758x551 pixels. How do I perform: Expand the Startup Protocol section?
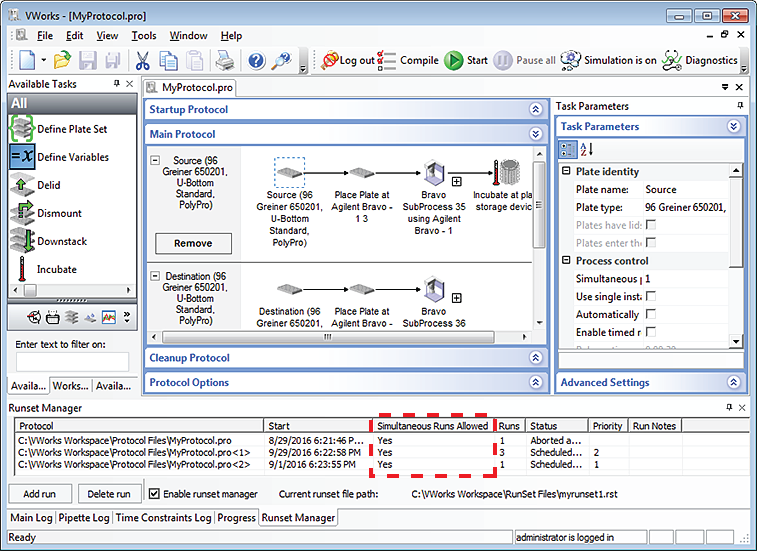(537, 109)
